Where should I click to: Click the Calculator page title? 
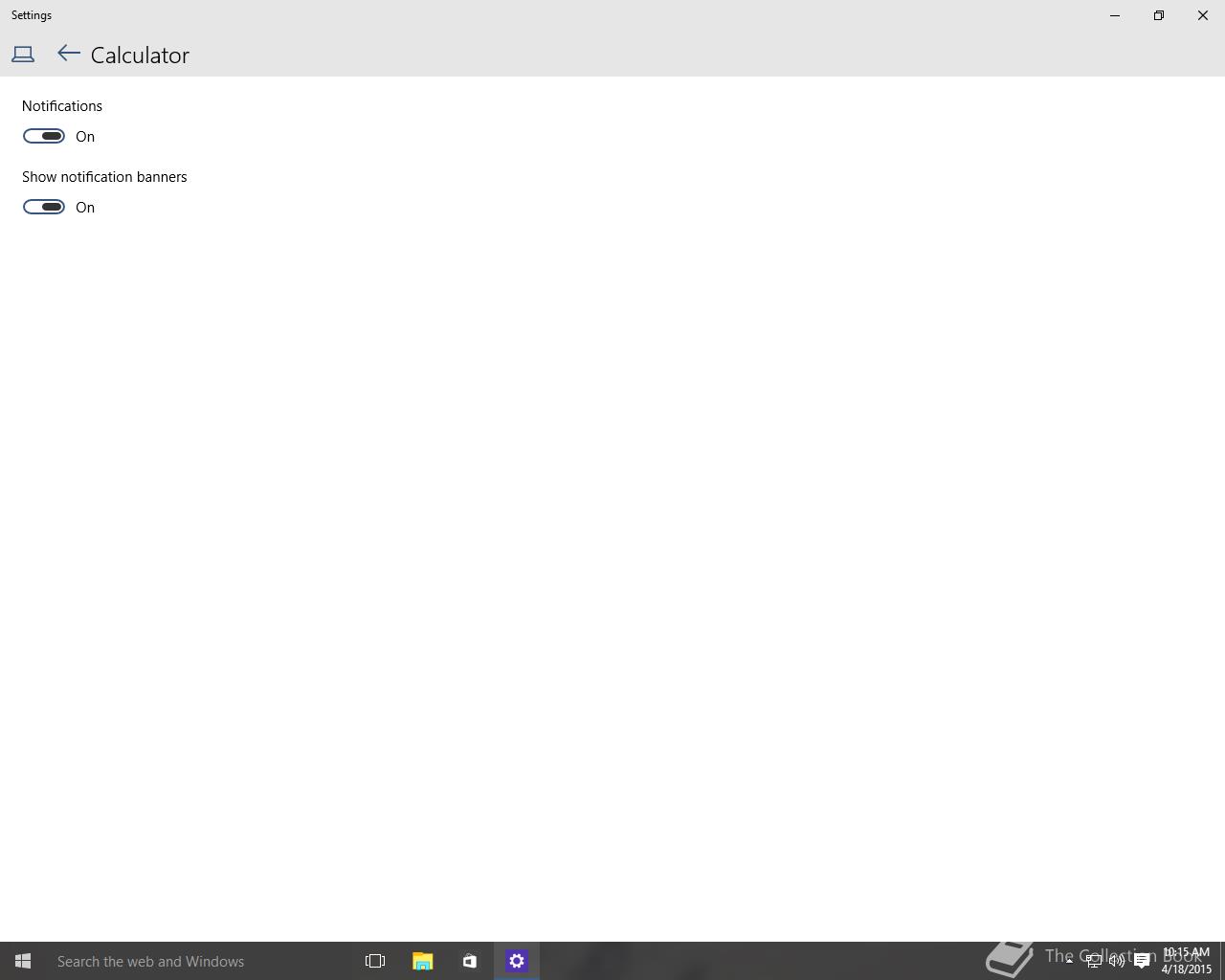point(140,56)
